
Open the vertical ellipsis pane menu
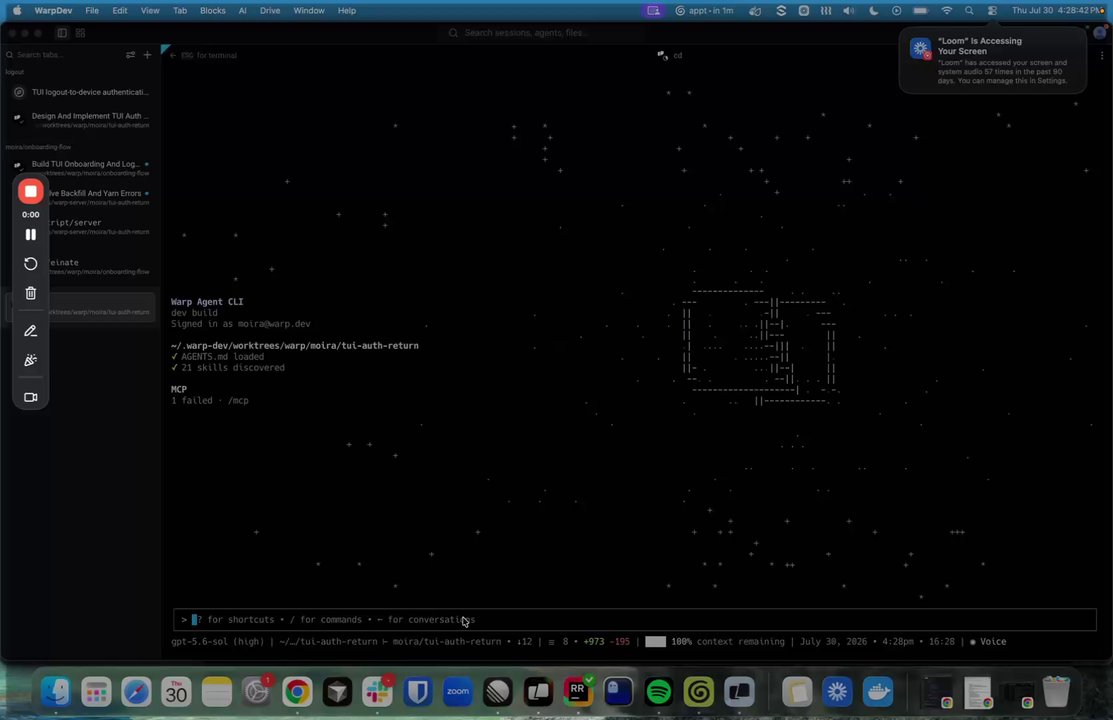pyautogui.click(x=1102, y=55)
